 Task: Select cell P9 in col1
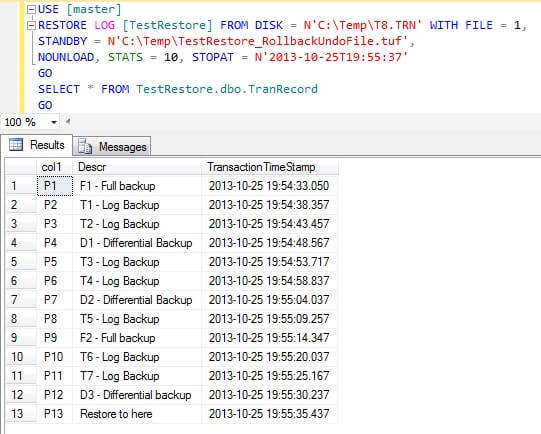55,338
